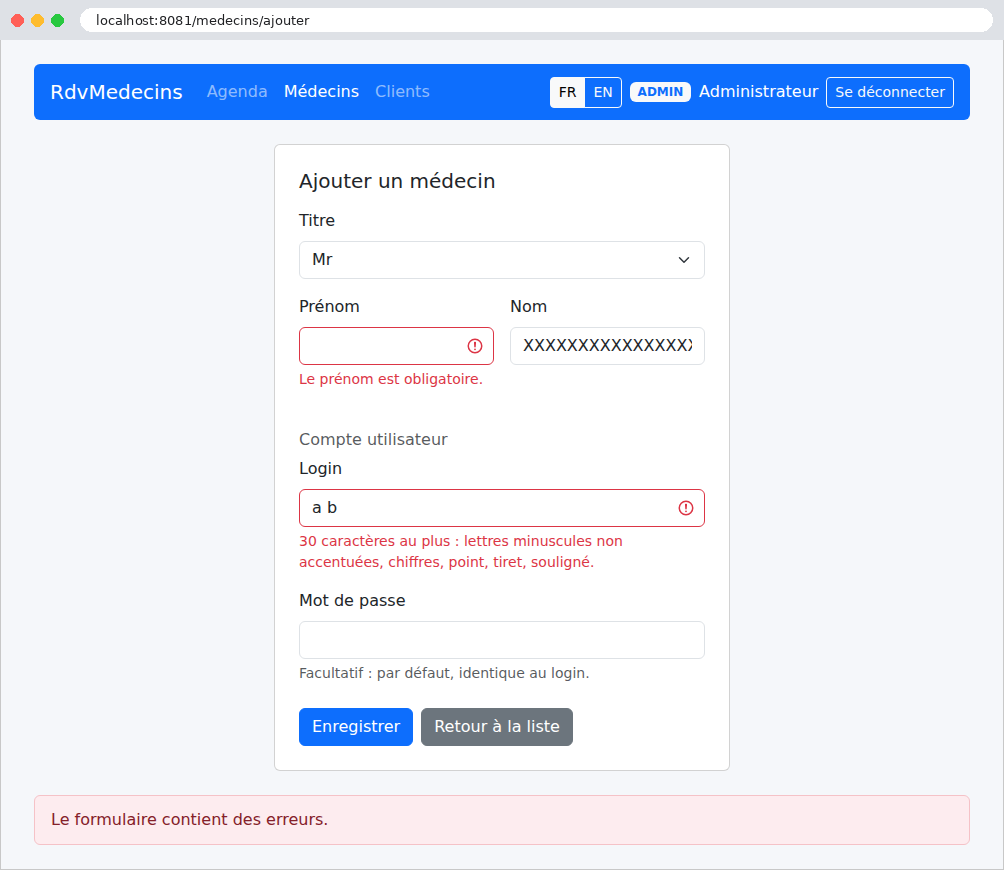
Task: Click the Administrateur user name
Action: click(758, 92)
